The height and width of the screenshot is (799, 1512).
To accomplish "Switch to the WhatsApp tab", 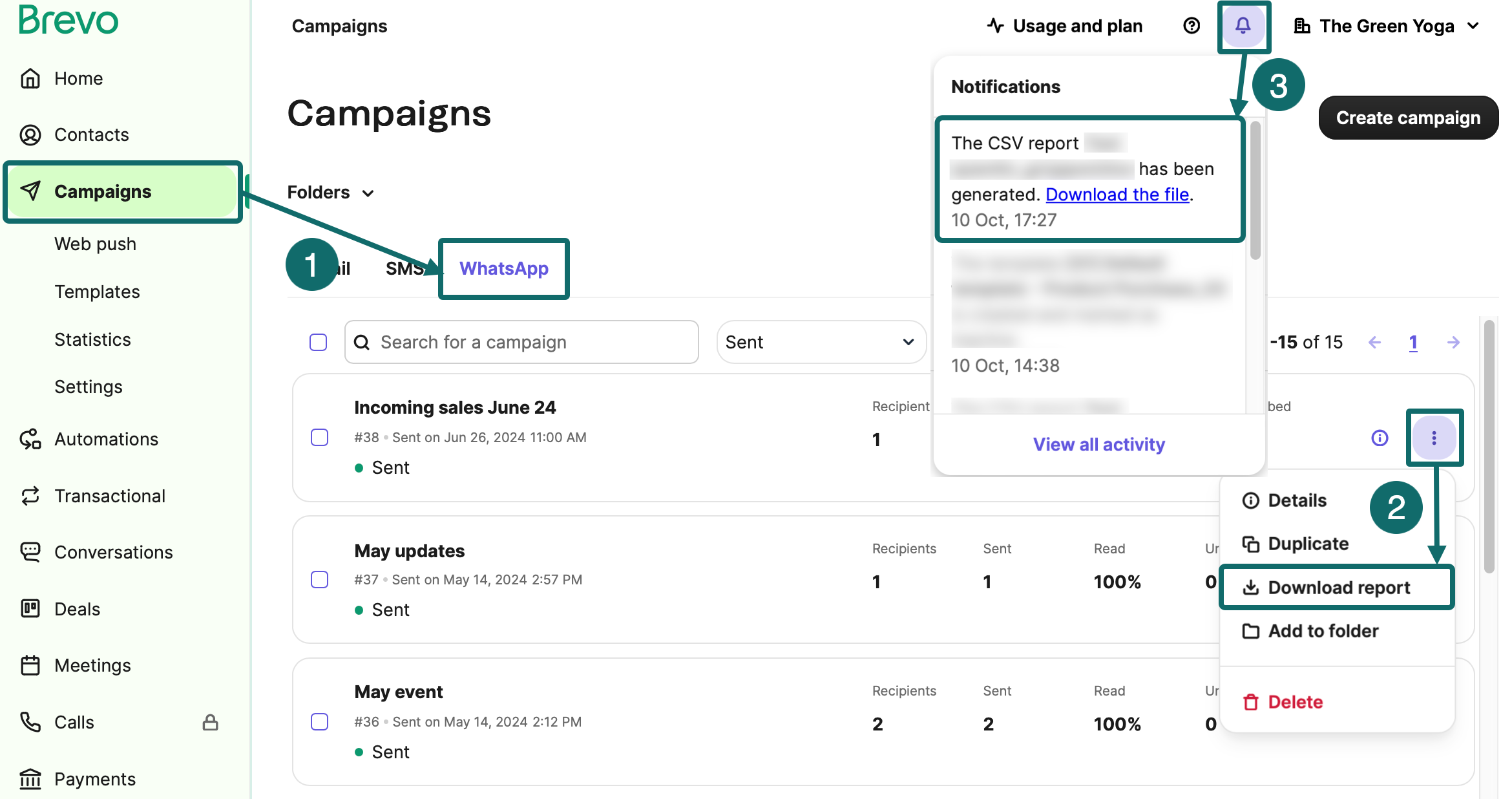I will [x=503, y=269].
